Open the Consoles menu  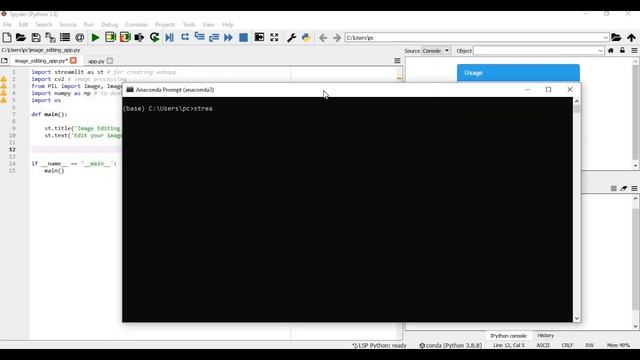pyautogui.click(x=136, y=24)
